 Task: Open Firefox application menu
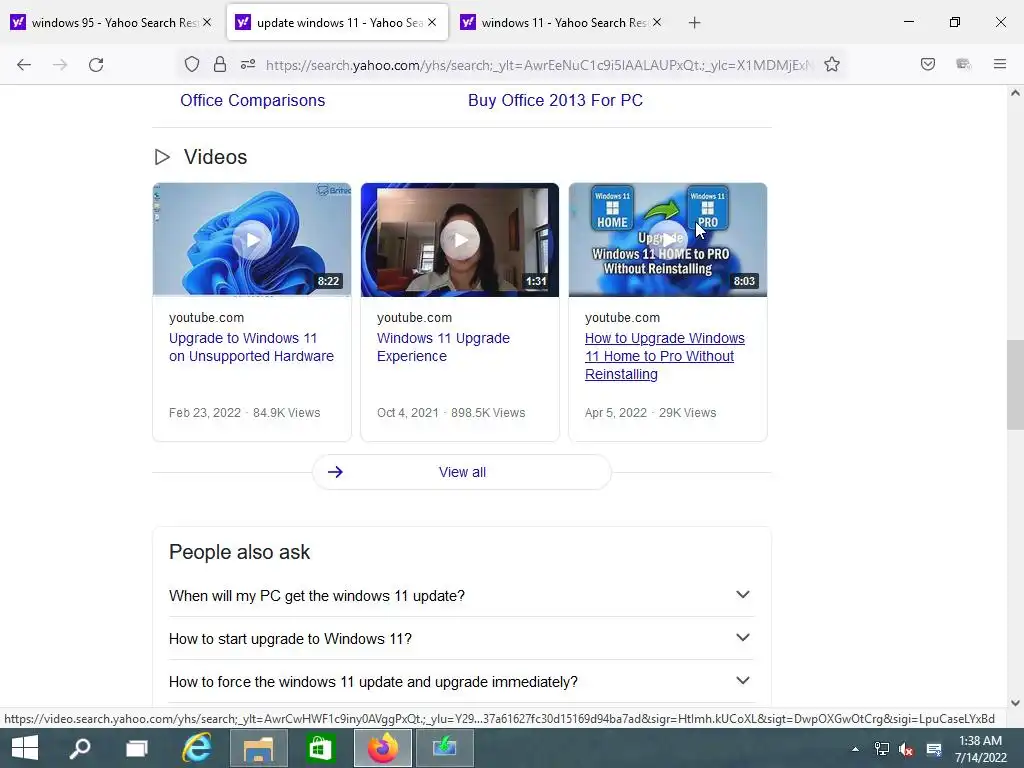[x=999, y=64]
